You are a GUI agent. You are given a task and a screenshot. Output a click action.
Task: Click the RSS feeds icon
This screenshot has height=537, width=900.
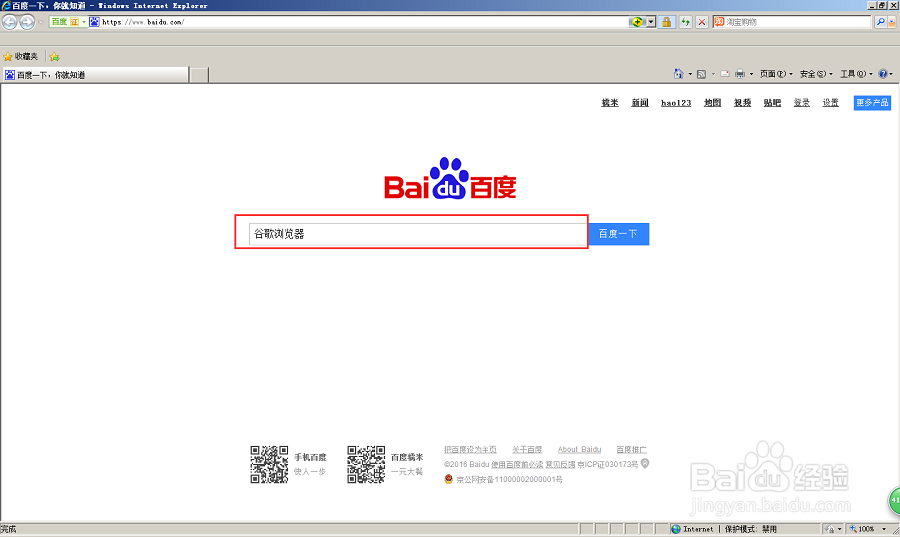point(701,74)
